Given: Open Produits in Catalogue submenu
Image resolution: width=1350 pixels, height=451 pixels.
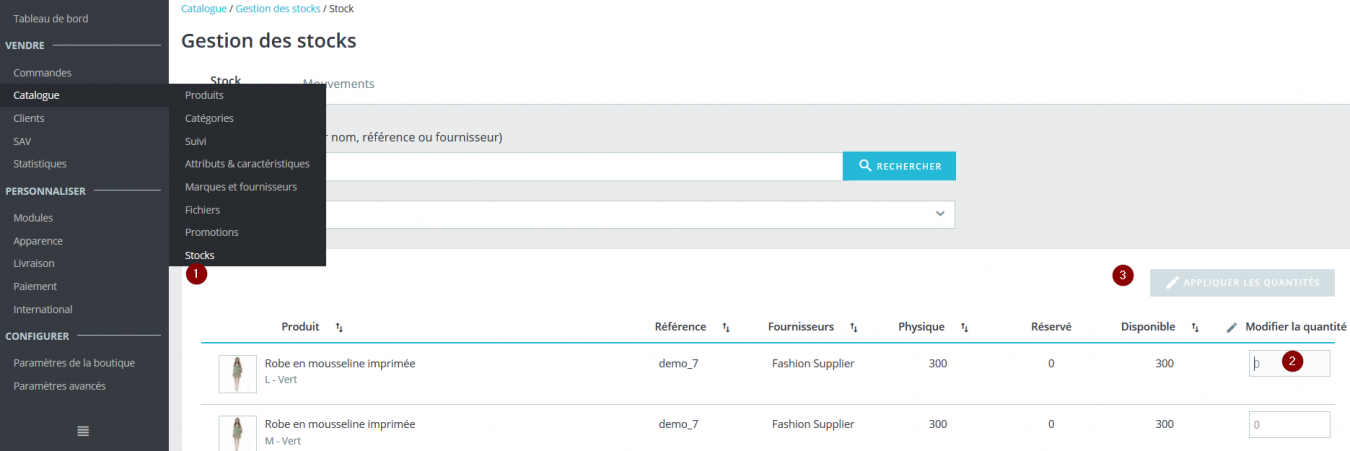Looking at the screenshot, I should tap(204, 95).
